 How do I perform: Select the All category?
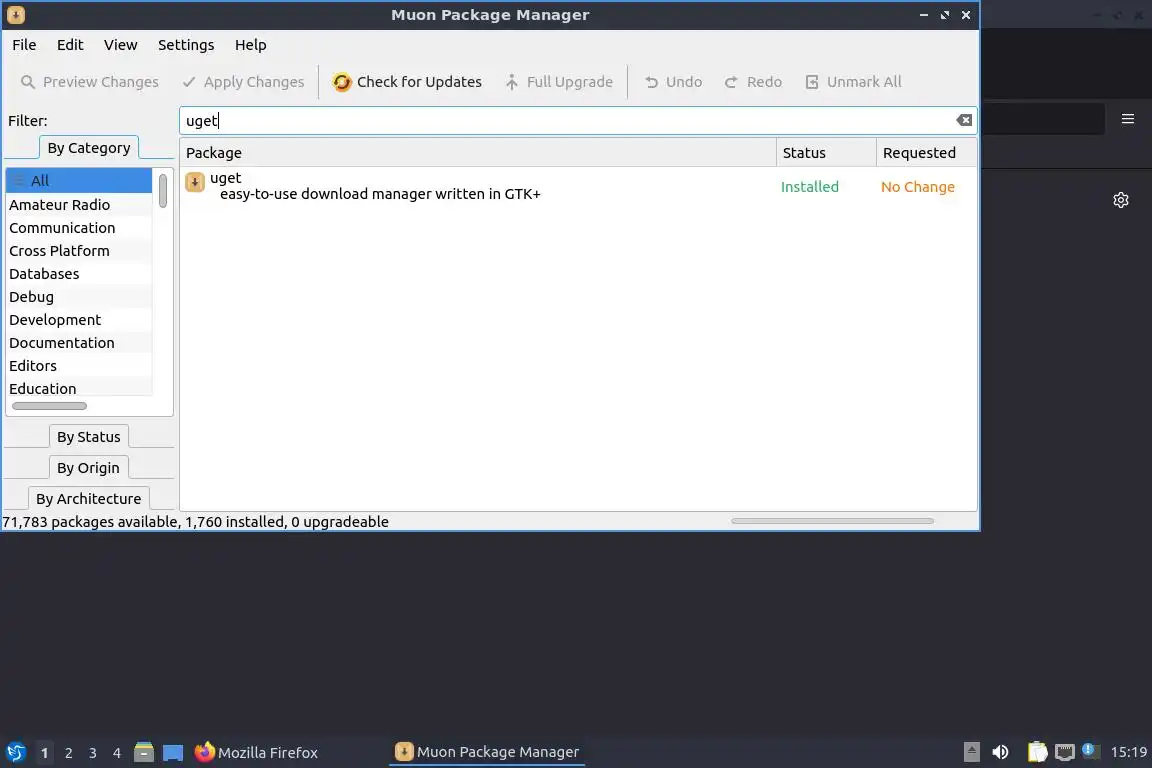pos(79,180)
